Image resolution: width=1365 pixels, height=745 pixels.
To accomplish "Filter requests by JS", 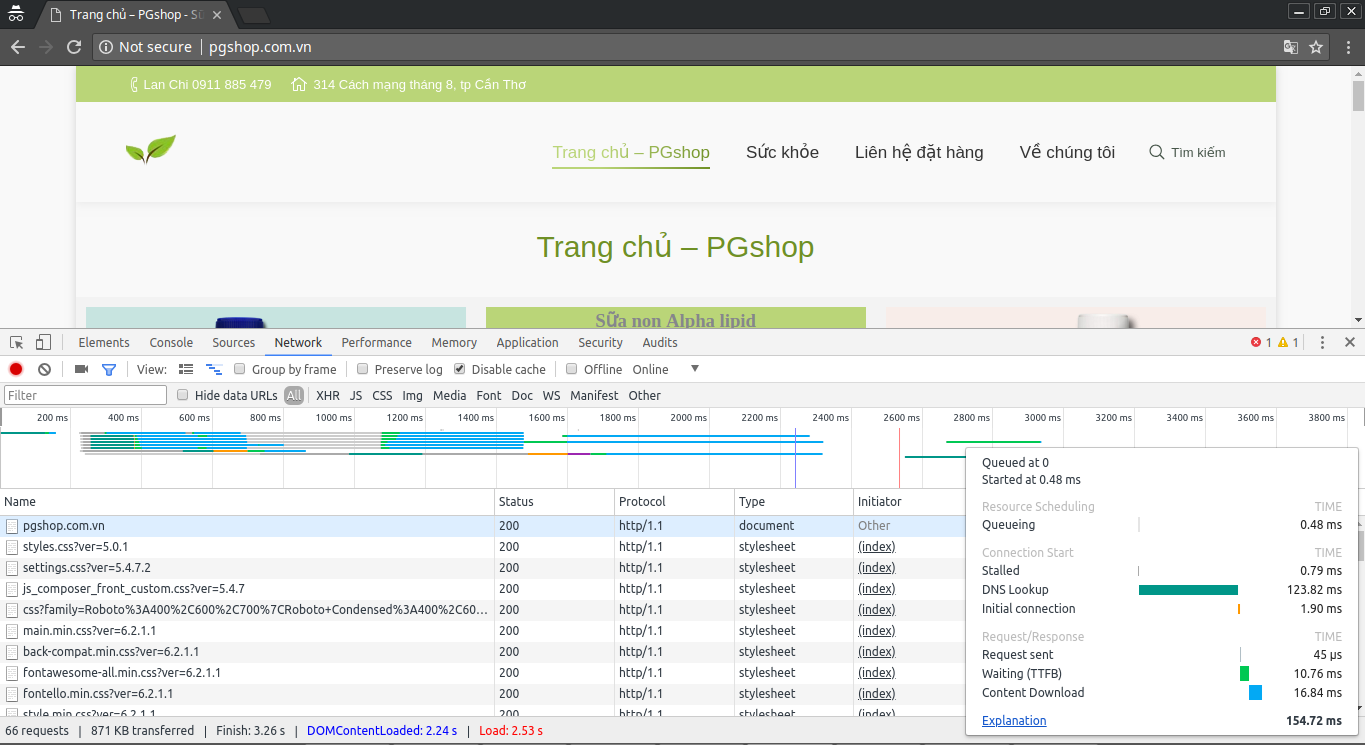I will [356, 395].
